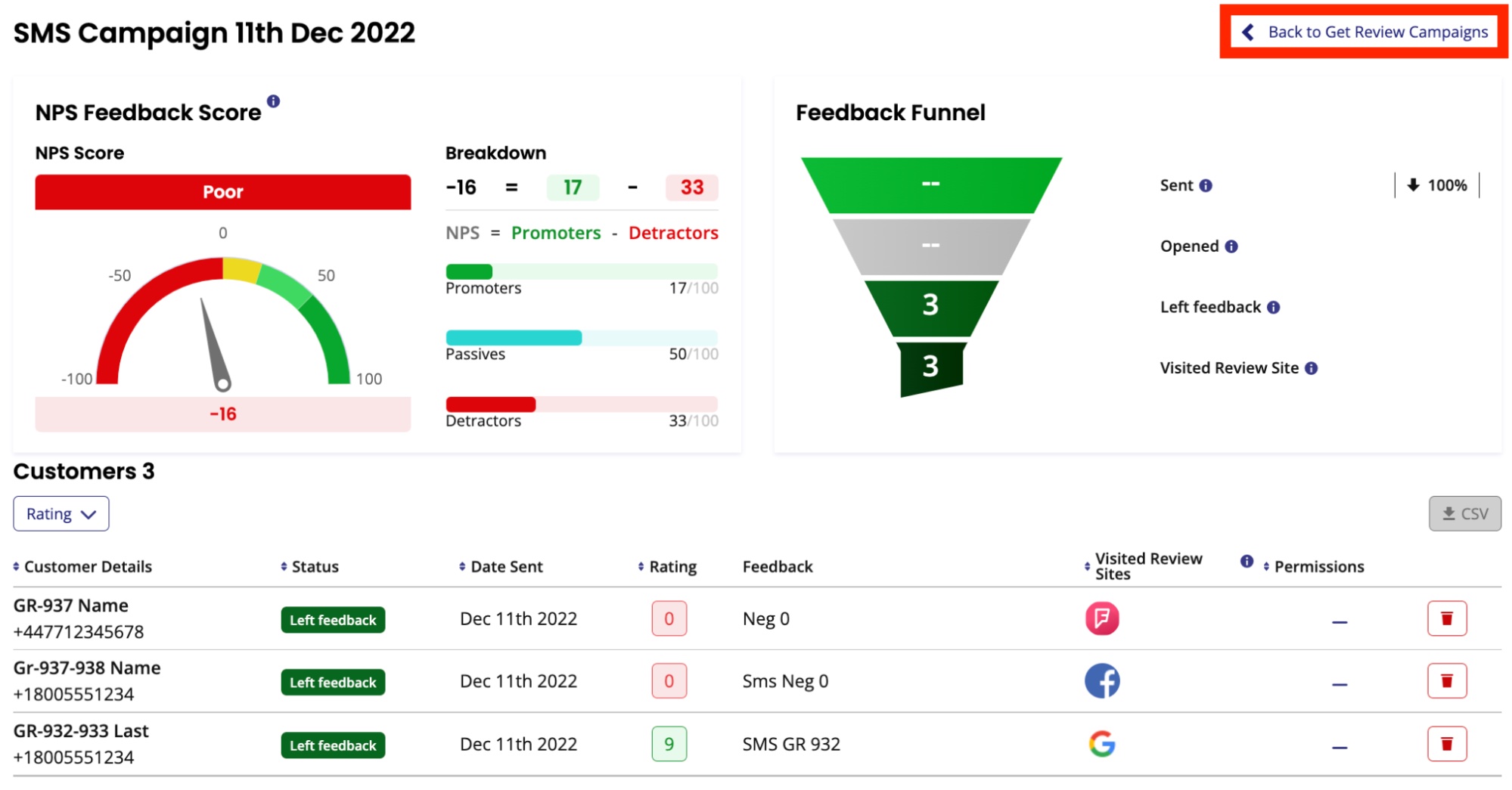Click the Left feedback funnel info icon
This screenshot has width=1512, height=790.
click(x=1274, y=308)
